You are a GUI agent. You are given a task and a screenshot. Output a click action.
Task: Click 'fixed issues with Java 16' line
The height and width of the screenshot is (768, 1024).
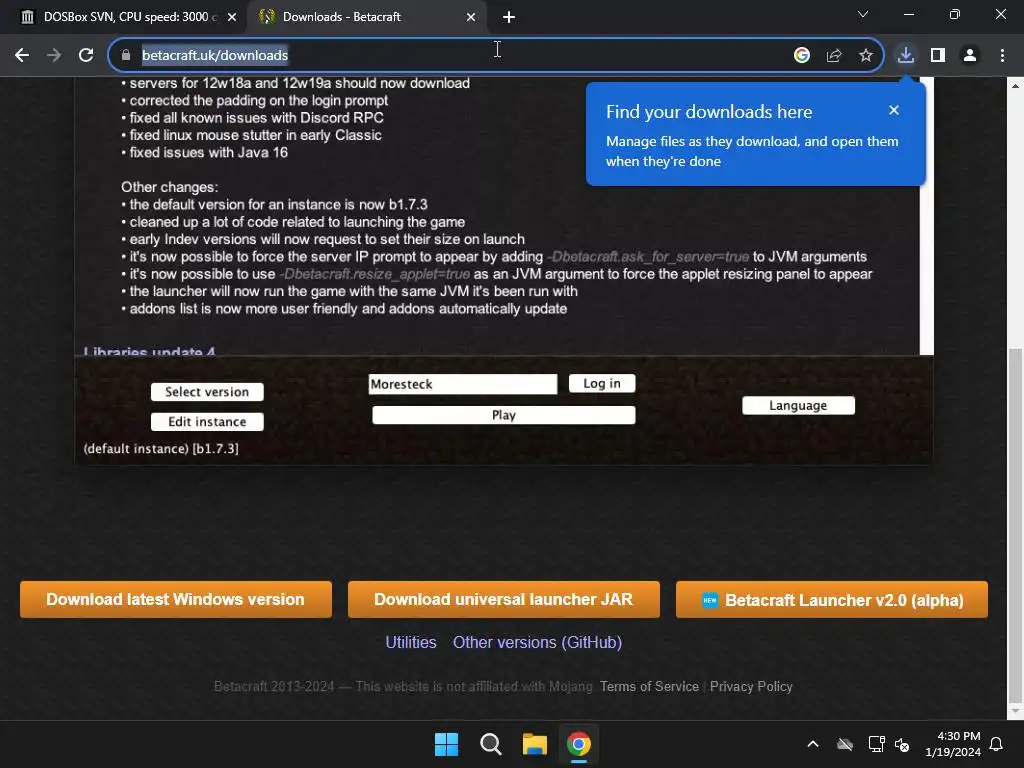coord(208,153)
